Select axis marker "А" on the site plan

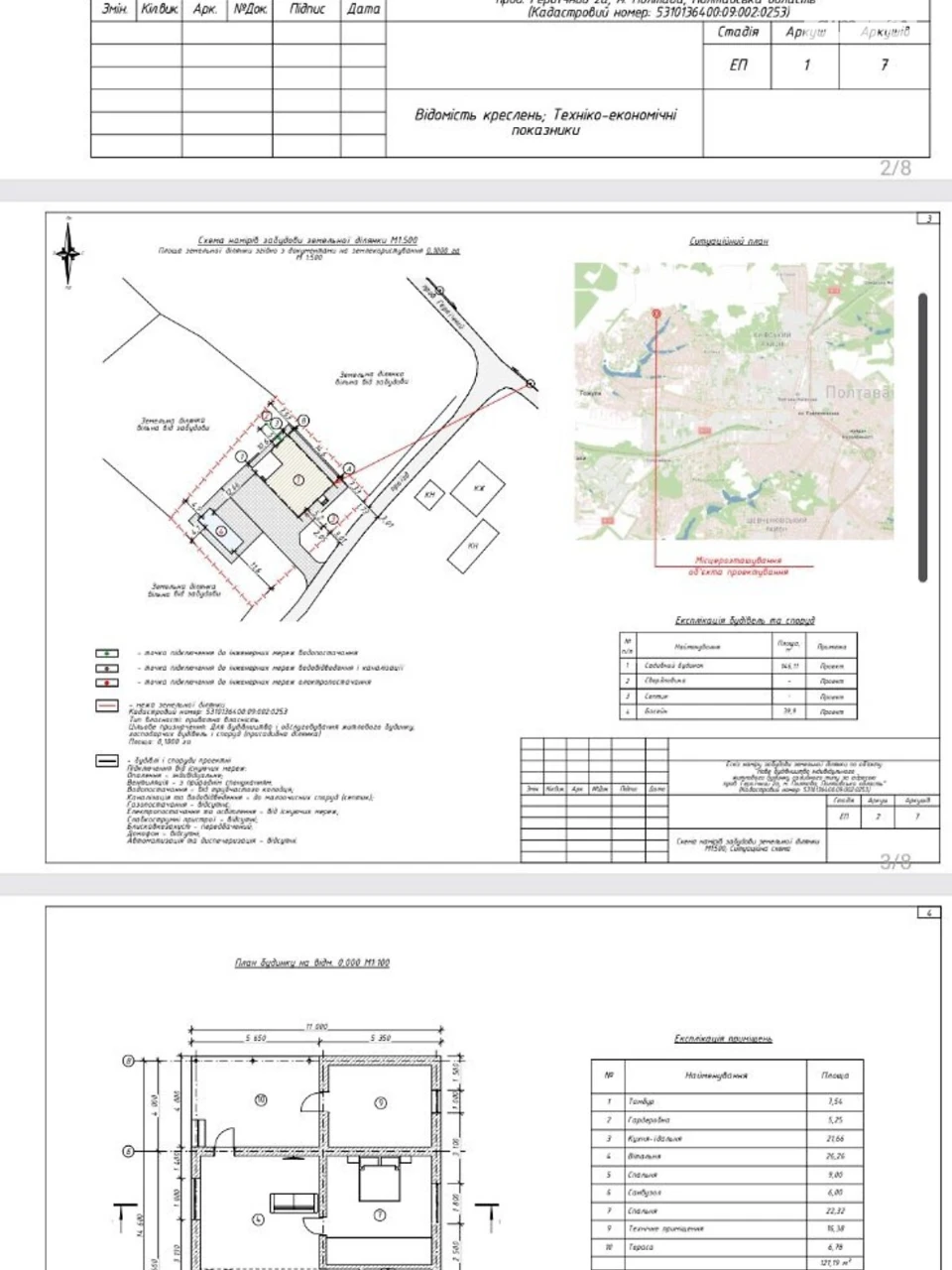[x=349, y=468]
